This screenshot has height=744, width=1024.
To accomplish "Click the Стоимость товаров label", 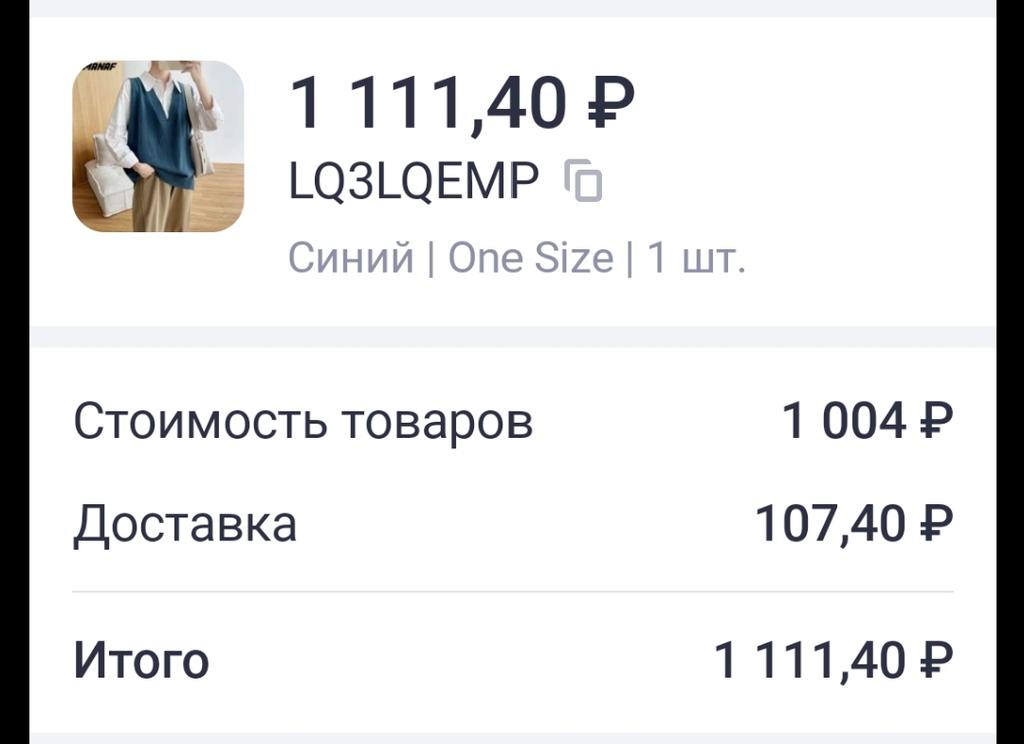I will click(x=303, y=421).
